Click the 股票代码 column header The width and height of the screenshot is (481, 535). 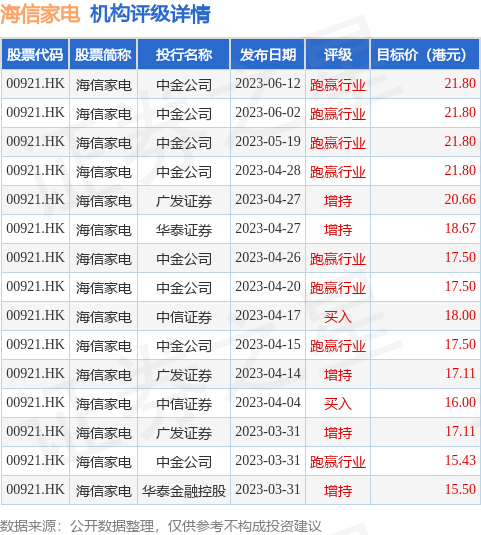[x=35, y=55]
